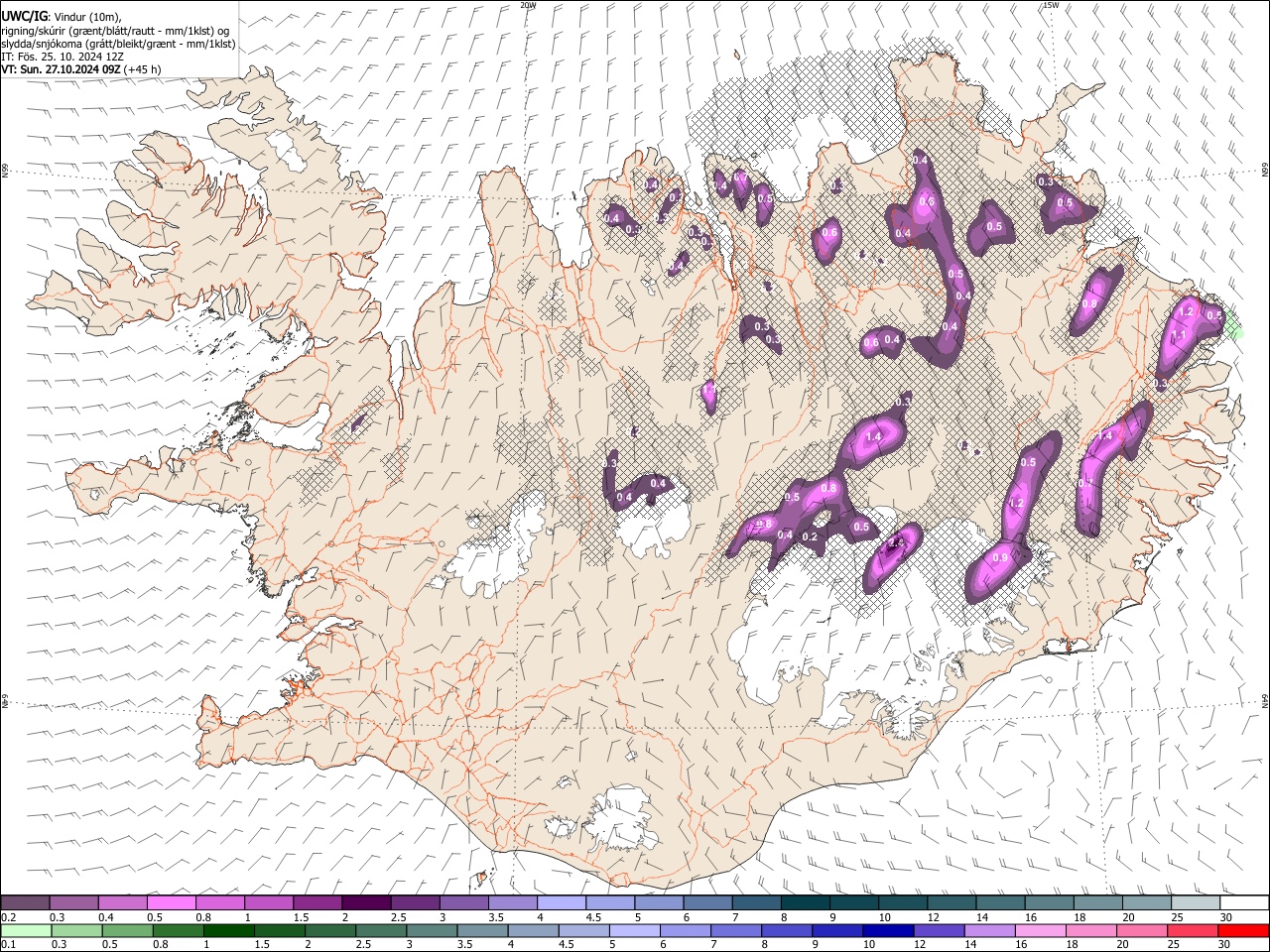Viewport: 1270px width, 952px height.
Task: Click the 'rigning/skúrir (grænt/blátt/rautt' description line
Action: (115, 31)
